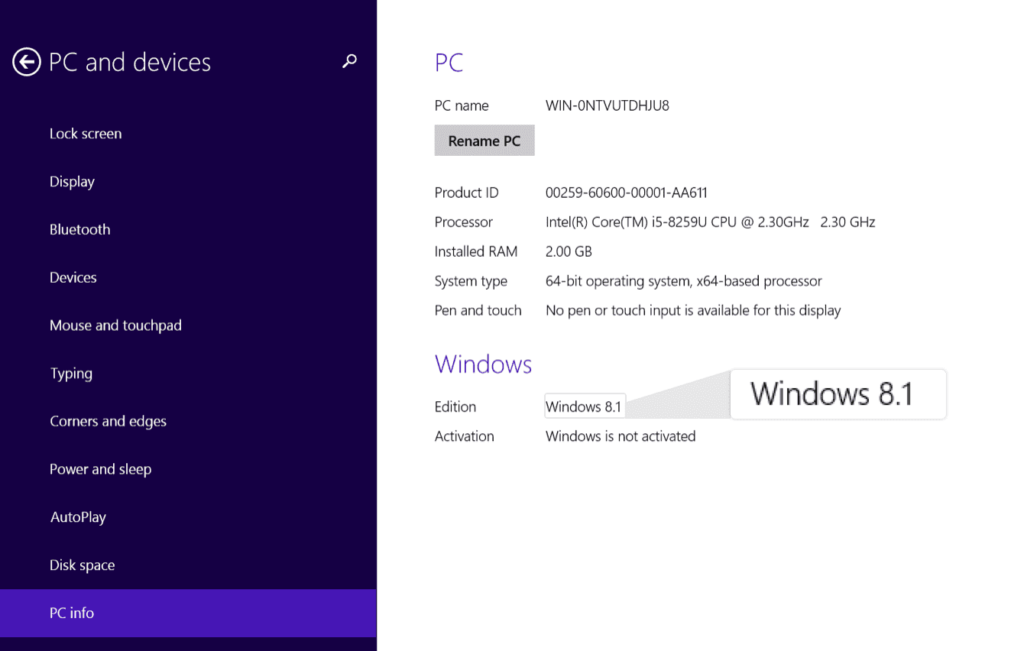This screenshot has width=1024, height=651.
Task: Open the Disk space section
Action: [x=81, y=565]
